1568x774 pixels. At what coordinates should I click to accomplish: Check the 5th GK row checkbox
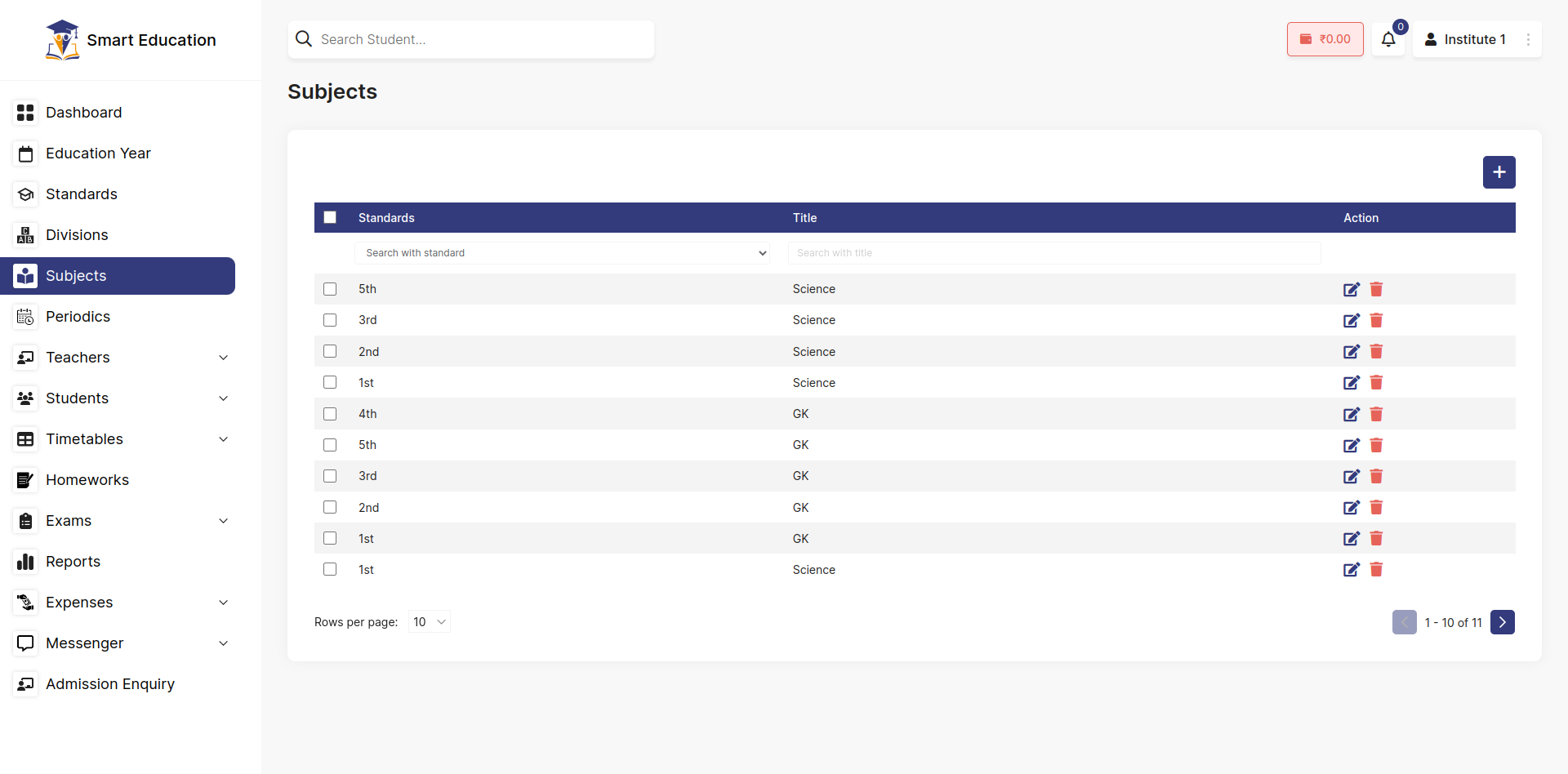click(330, 445)
